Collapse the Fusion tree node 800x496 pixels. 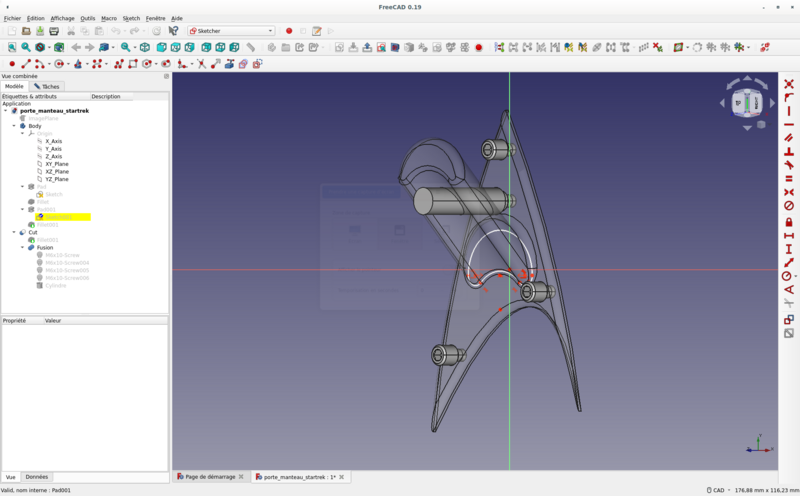[22, 247]
